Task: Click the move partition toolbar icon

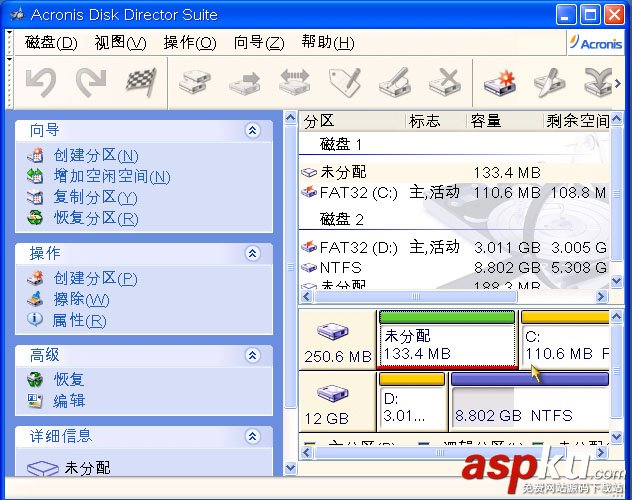Action: [x=245, y=82]
